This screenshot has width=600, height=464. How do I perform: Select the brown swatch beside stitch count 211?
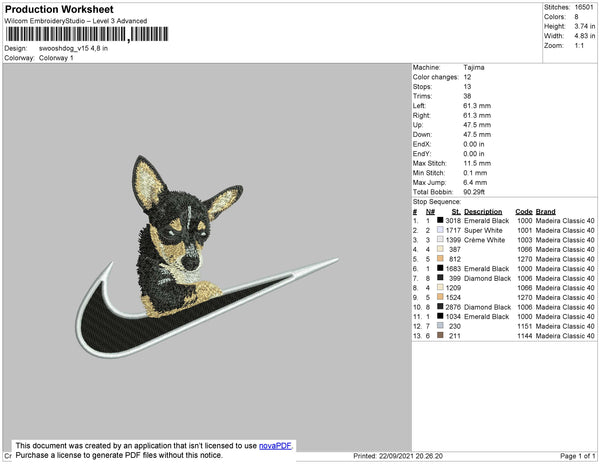440,335
